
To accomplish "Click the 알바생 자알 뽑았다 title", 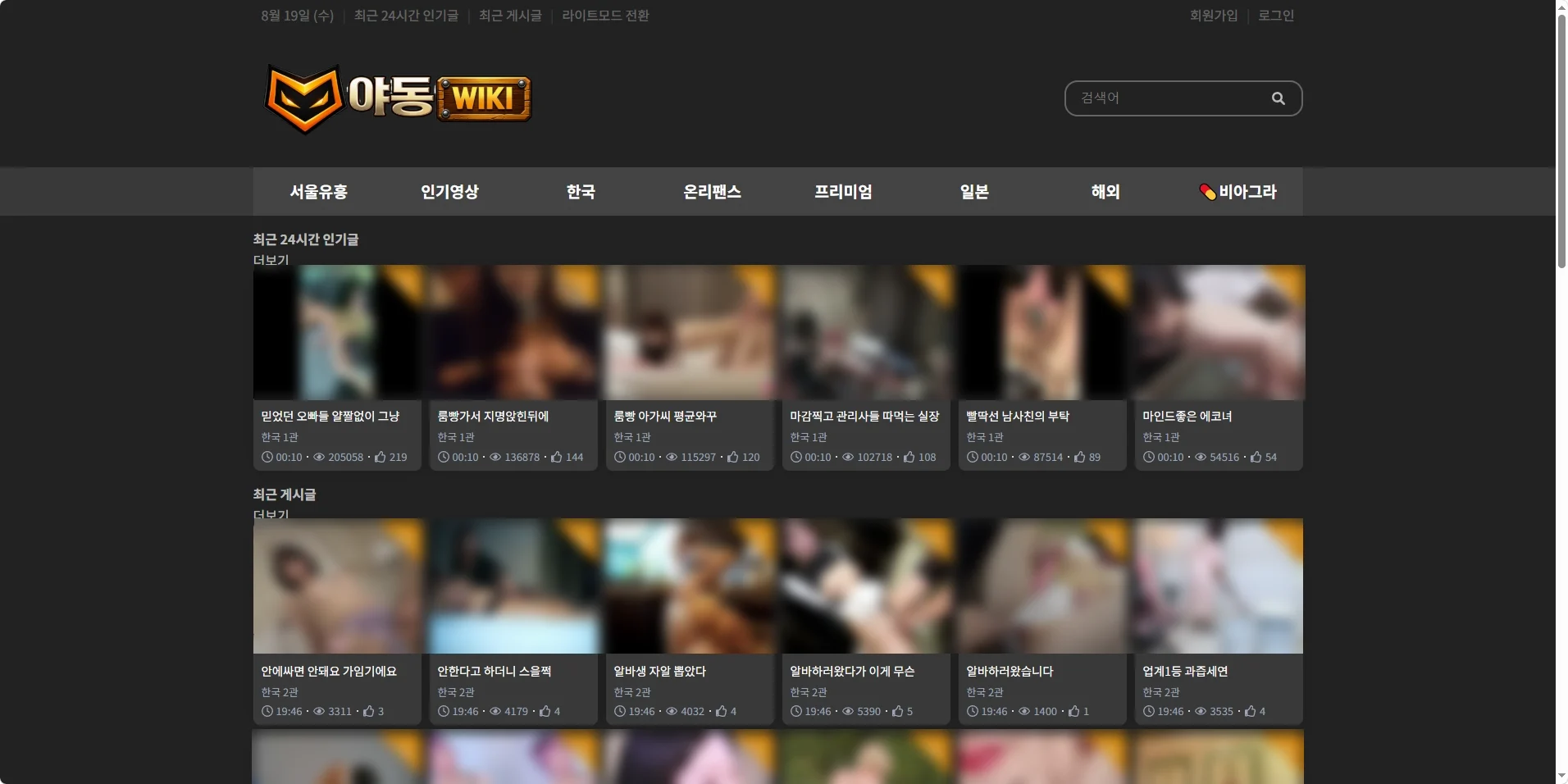I will coord(659,671).
